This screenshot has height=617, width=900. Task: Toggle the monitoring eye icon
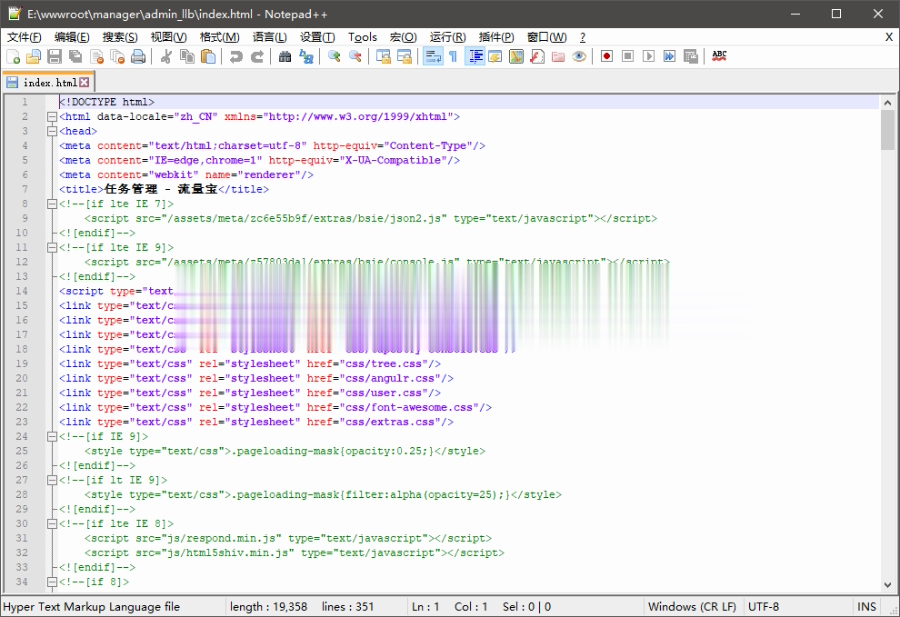pos(579,56)
